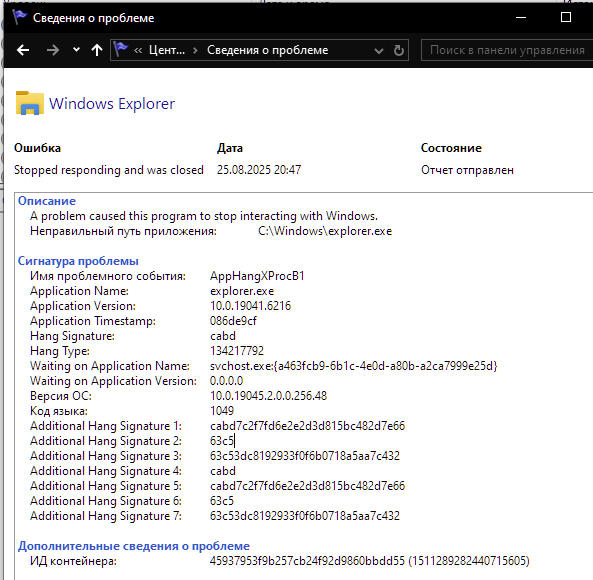Click the 'Дополнительные сведения о проблеме' header
The width and height of the screenshot is (593, 580).
[134, 546]
